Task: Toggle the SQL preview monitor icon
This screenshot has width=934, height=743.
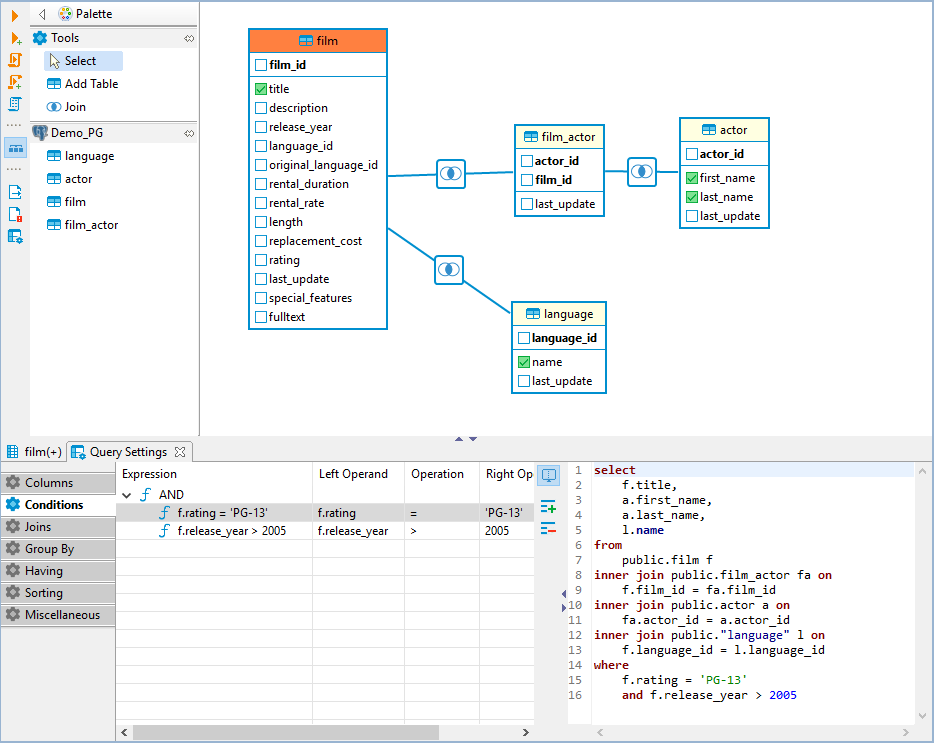Action: pos(548,475)
